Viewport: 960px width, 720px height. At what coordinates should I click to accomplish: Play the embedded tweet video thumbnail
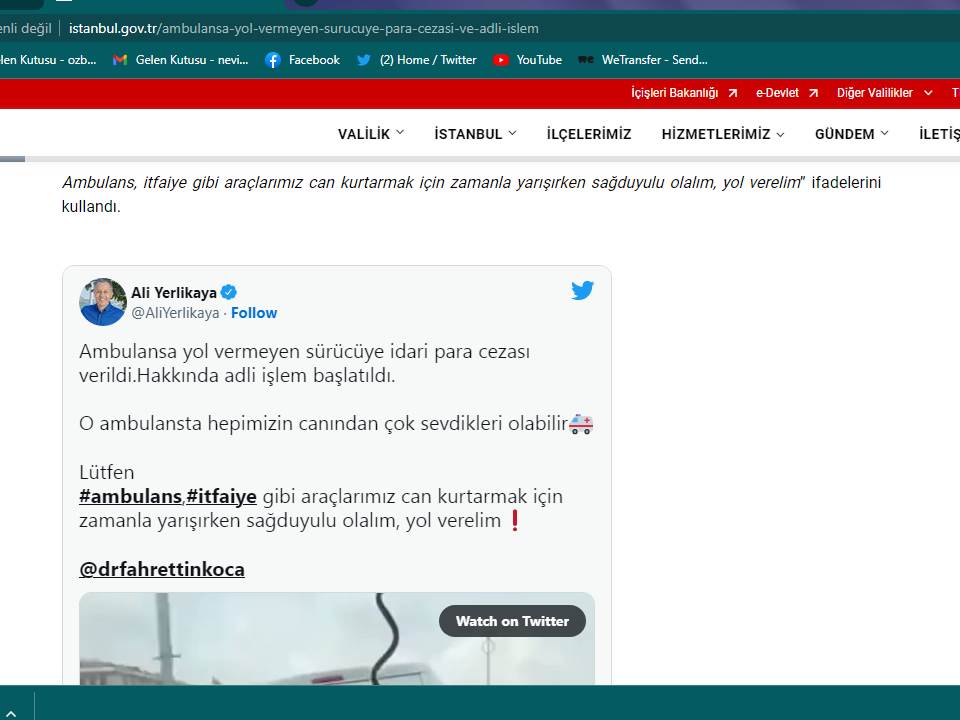coord(337,639)
